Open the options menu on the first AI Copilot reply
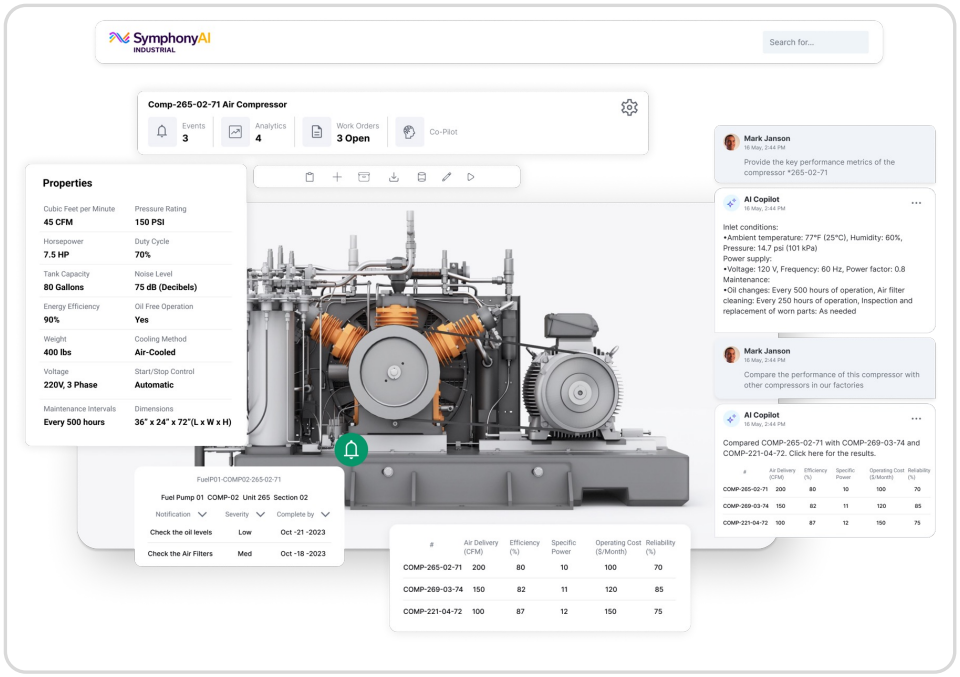960x677 pixels. (x=916, y=202)
